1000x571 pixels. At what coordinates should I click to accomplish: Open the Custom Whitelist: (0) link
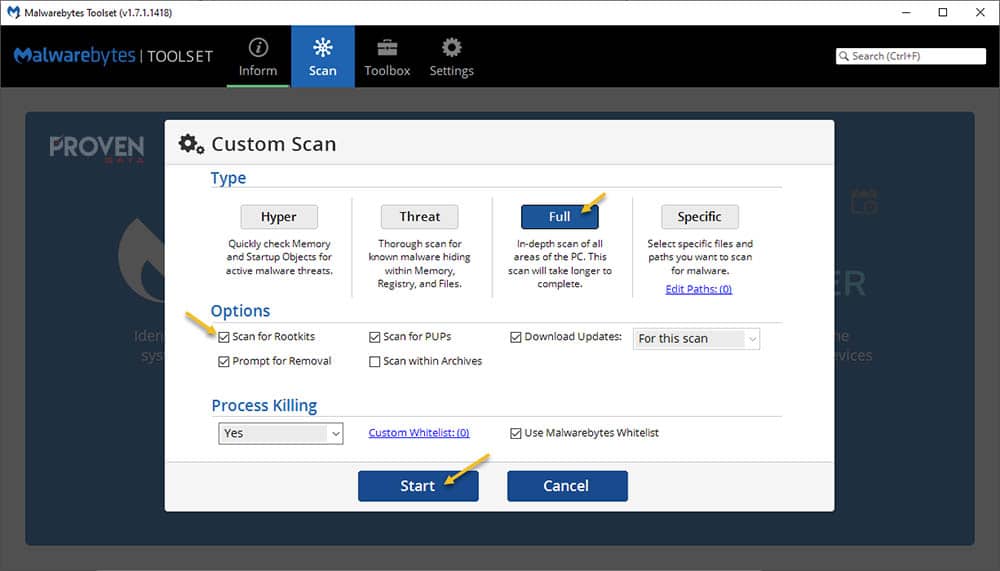419,433
